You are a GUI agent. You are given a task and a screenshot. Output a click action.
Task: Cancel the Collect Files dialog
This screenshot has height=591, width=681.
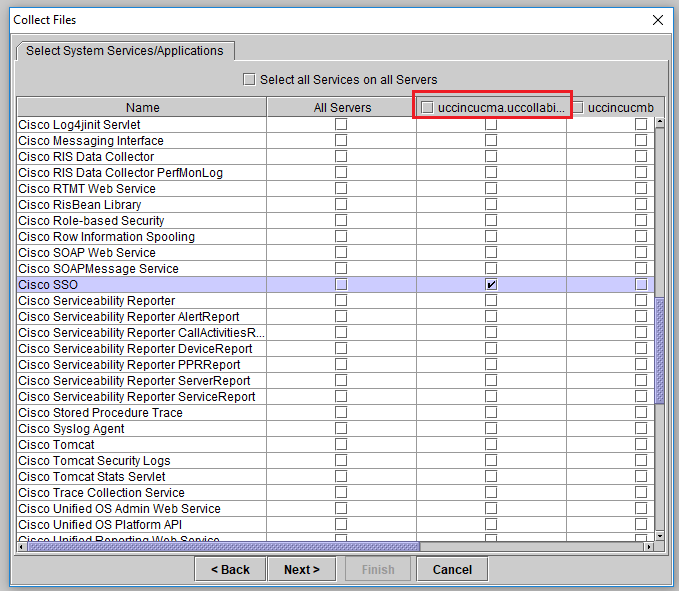pyautogui.click(x=452, y=569)
